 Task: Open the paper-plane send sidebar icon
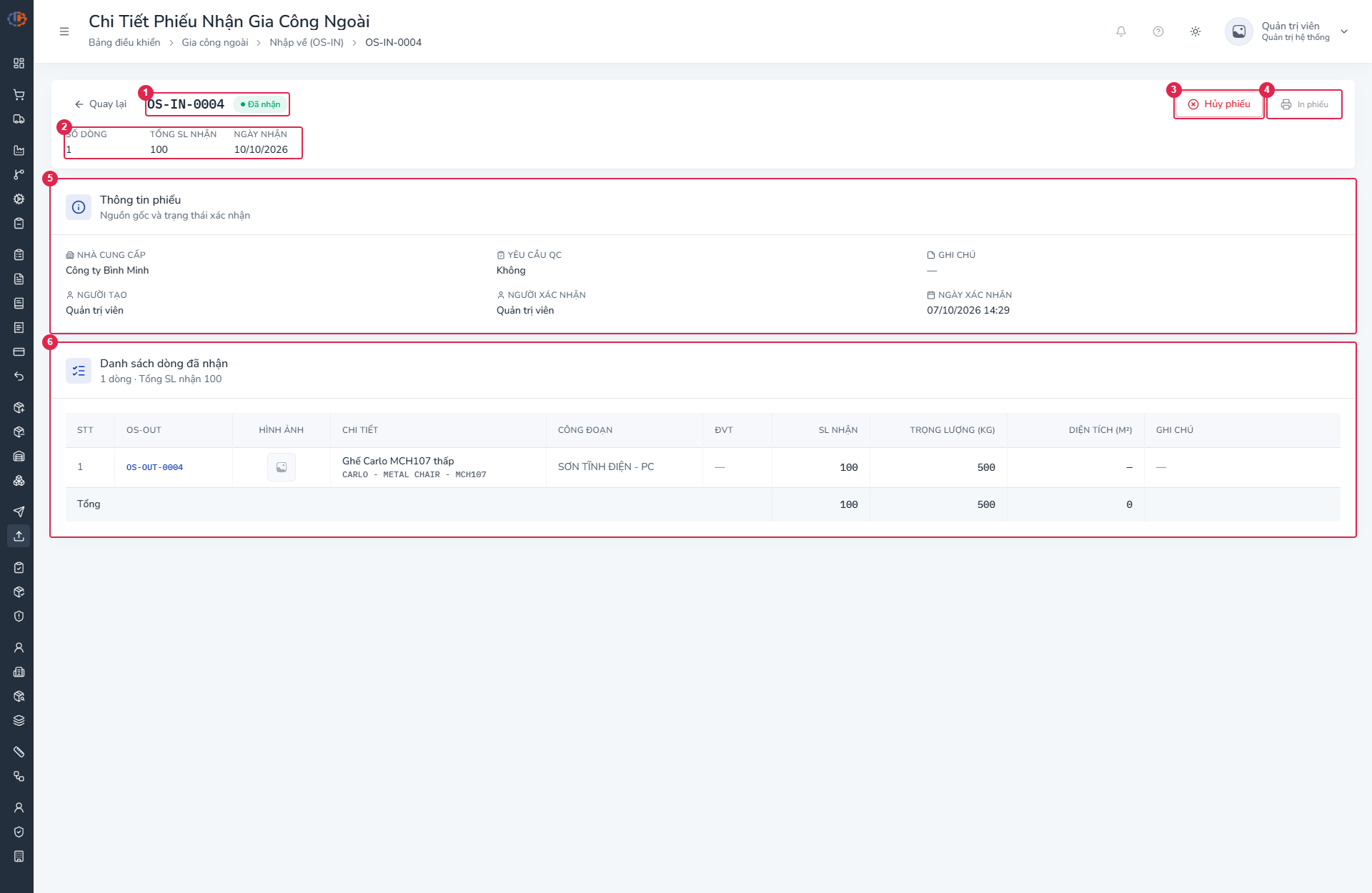point(19,512)
